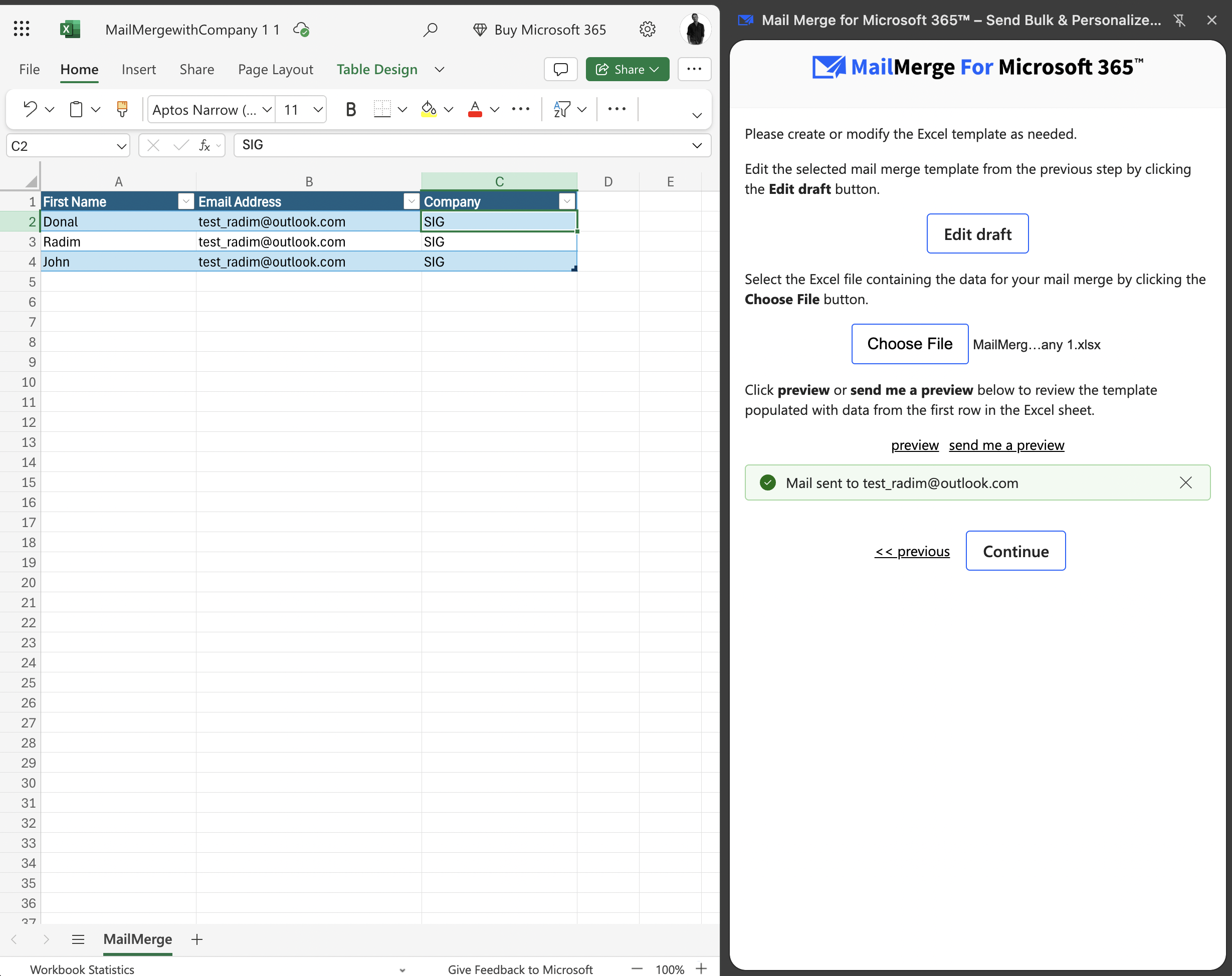Screen dimensions: 1232x976
Task: Open the Company filter dropdown
Action: point(567,201)
